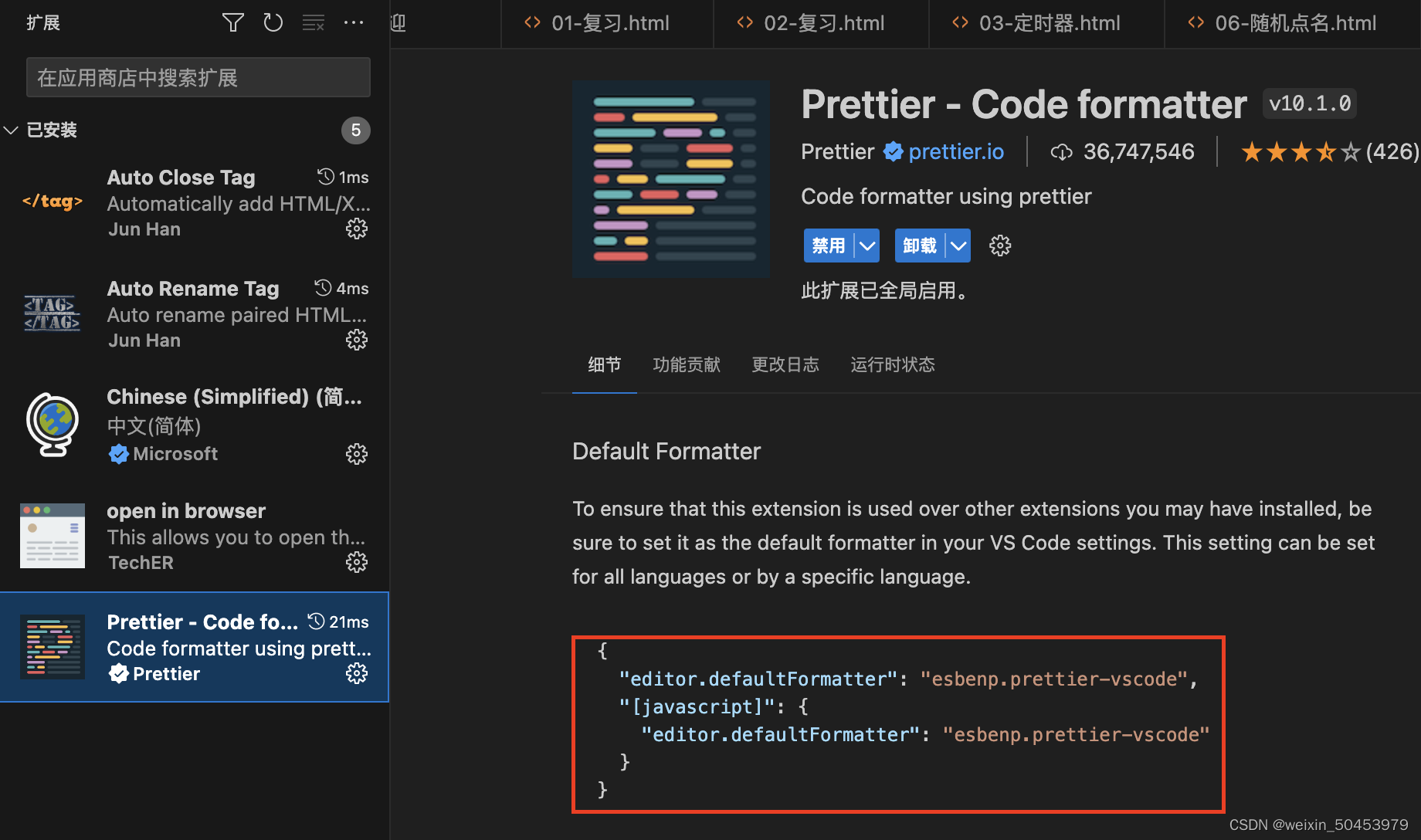Click the clear extensions search results icon
Viewport: 1421px width, 840px height.
(x=314, y=22)
